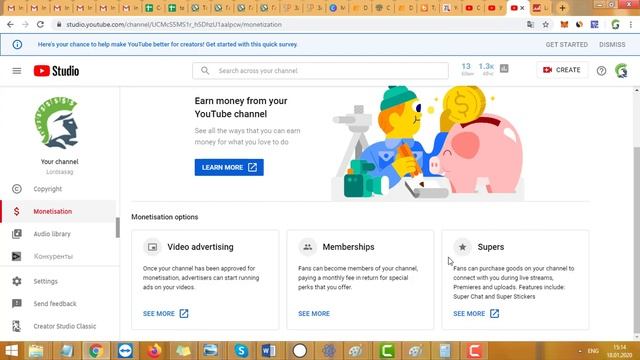The width and height of the screenshot is (640, 360).
Task: Bookmark this page with the star icon
Action: [x=546, y=24]
